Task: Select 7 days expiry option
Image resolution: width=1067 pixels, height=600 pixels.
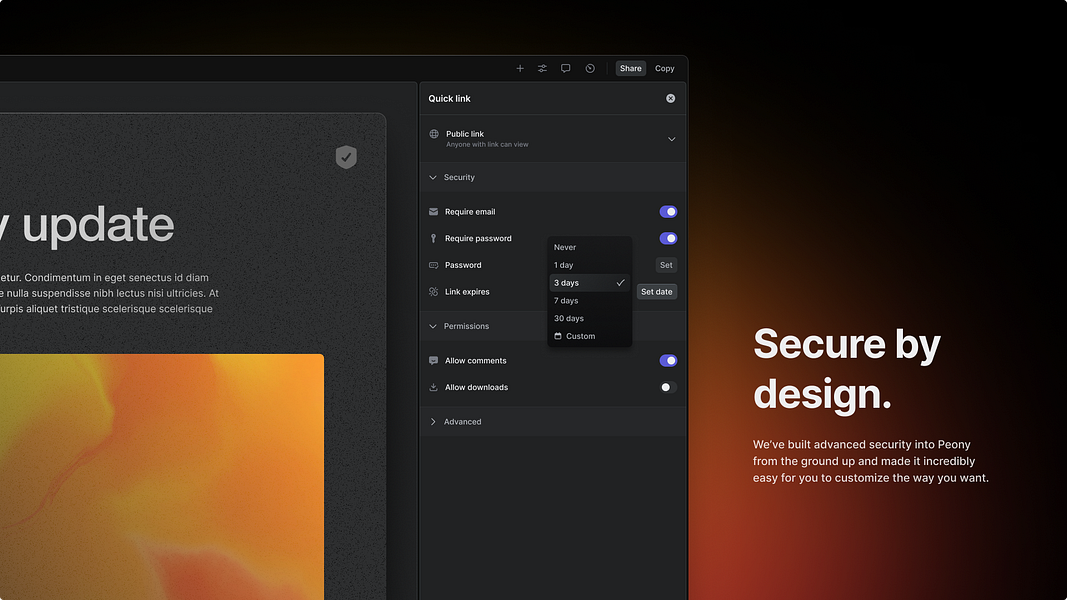Action: tap(589, 301)
